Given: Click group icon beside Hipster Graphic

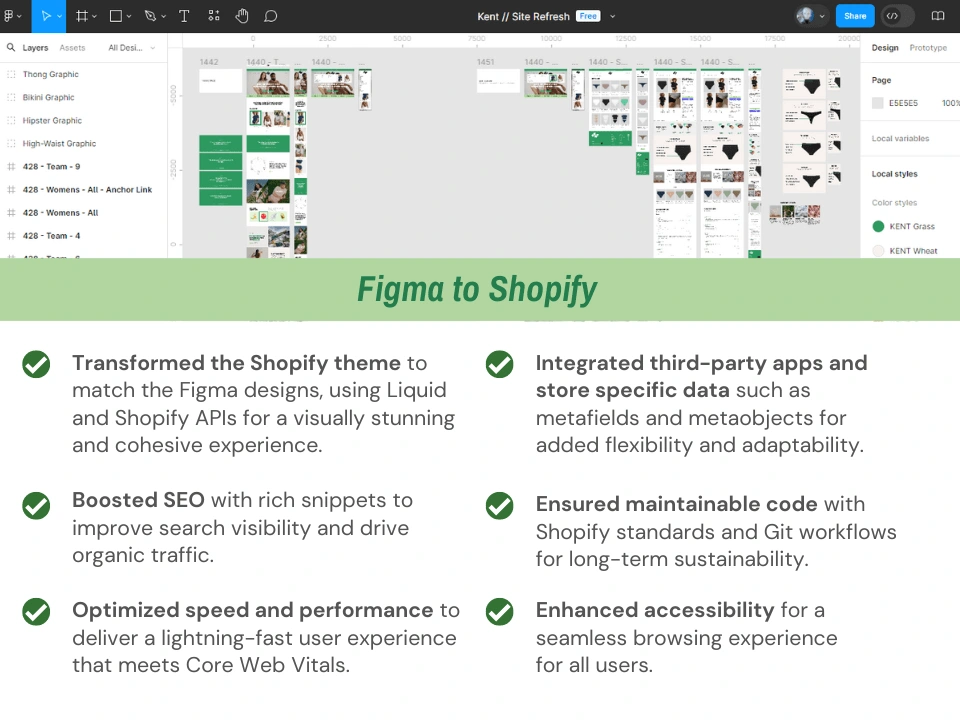Looking at the screenshot, I should pos(11,121).
